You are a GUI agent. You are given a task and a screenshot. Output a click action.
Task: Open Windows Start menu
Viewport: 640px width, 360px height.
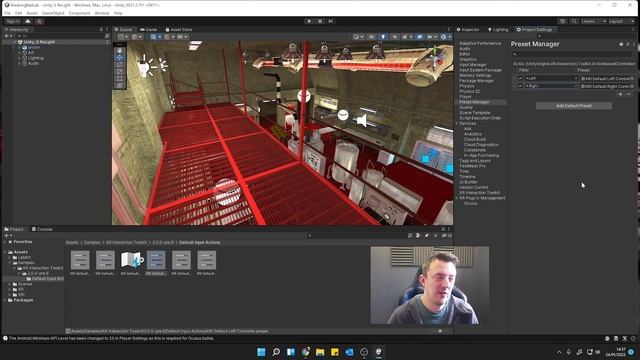pos(261,352)
